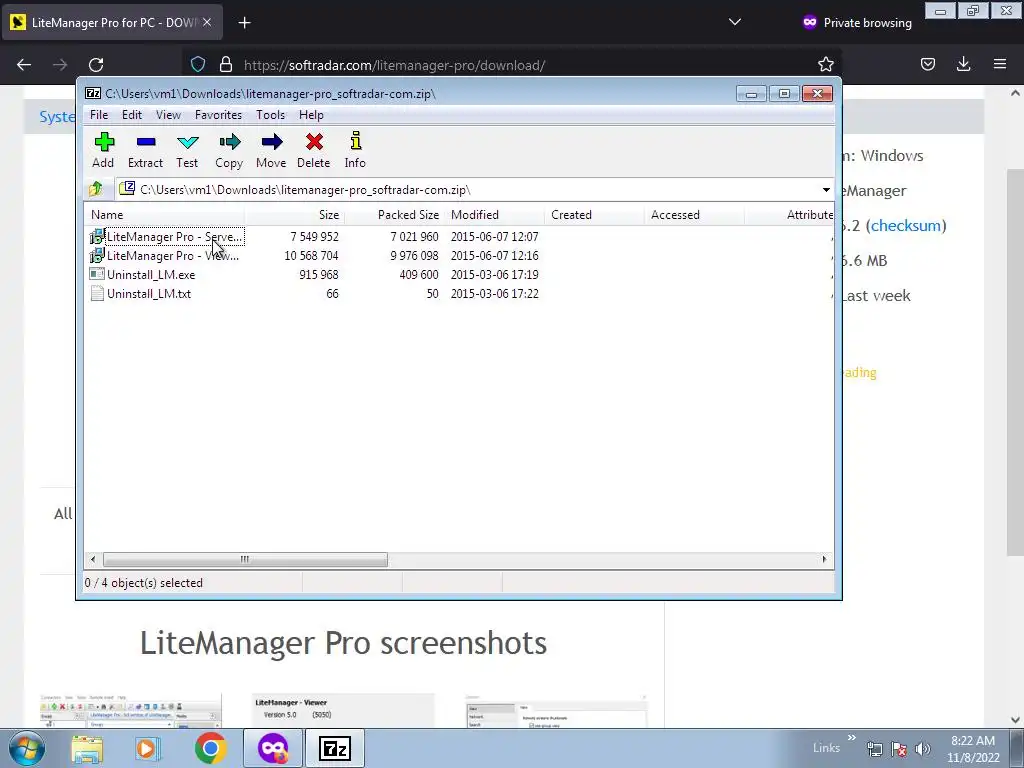This screenshot has height=768, width=1024.
Task: Click the network tray icon
Action: (x=874, y=749)
